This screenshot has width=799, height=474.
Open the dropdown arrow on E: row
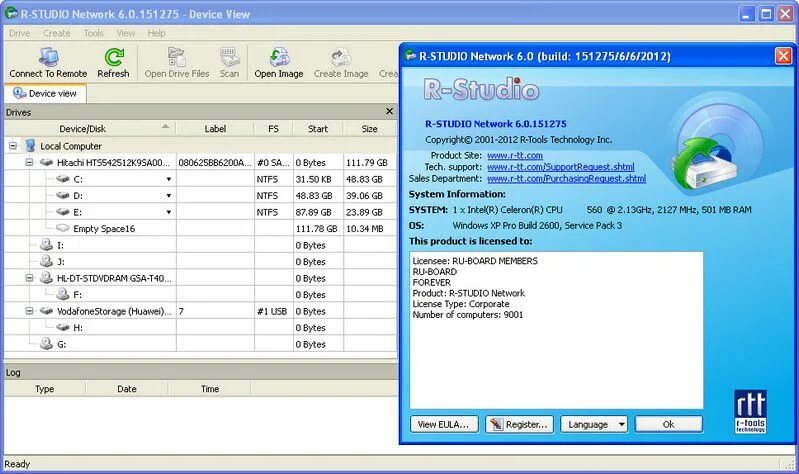pos(168,212)
